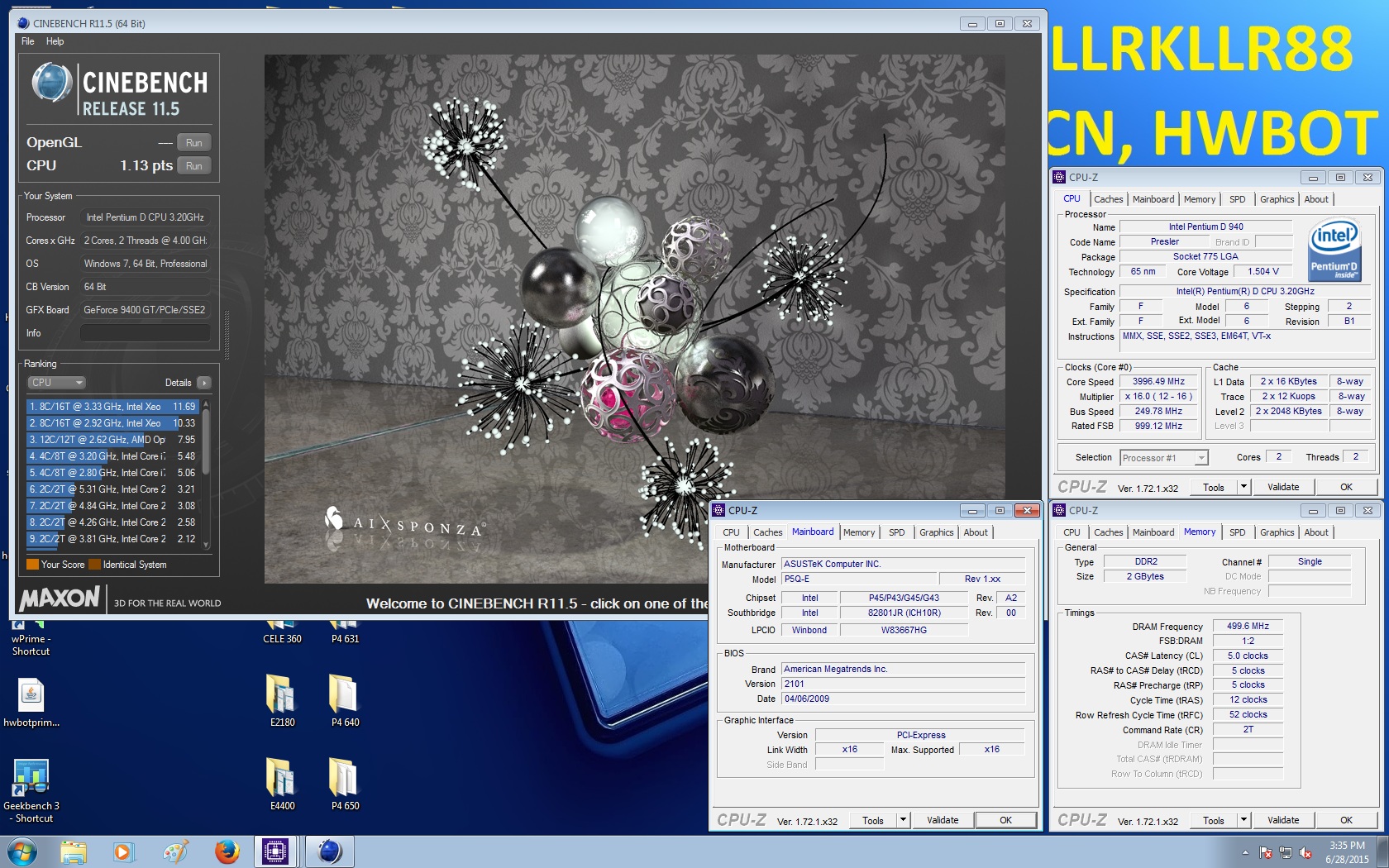Select ranking row 2C/2T @ 5.31 GHz
1389x868 pixels.
[x=112, y=489]
